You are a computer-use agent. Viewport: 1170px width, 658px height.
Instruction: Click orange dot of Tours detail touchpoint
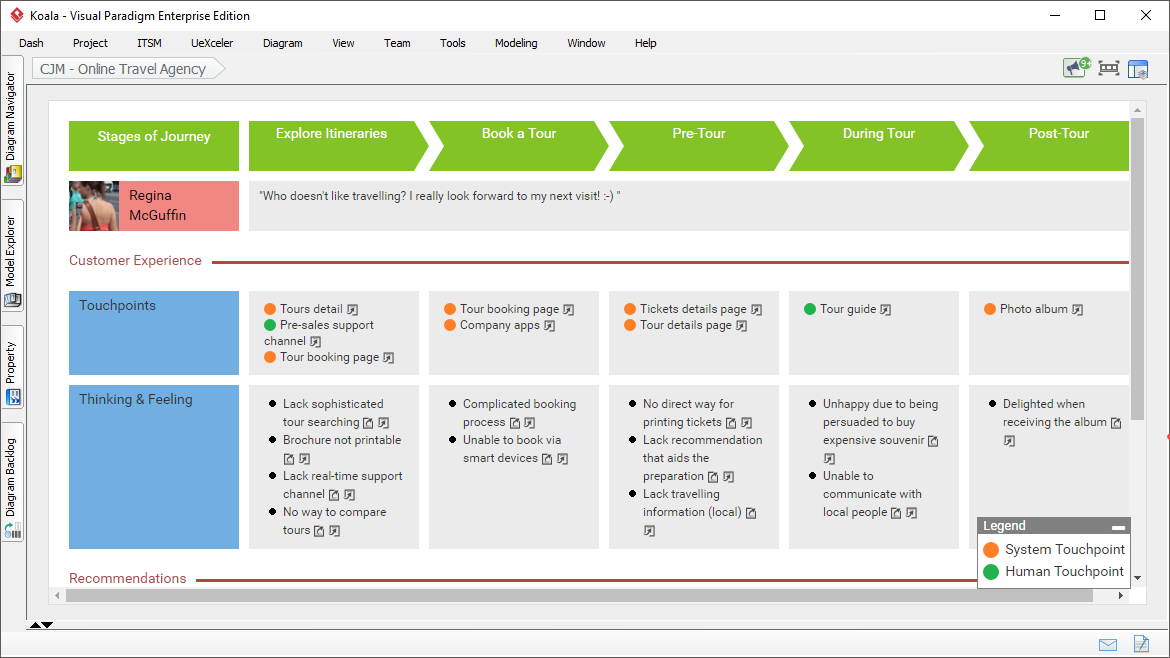270,309
